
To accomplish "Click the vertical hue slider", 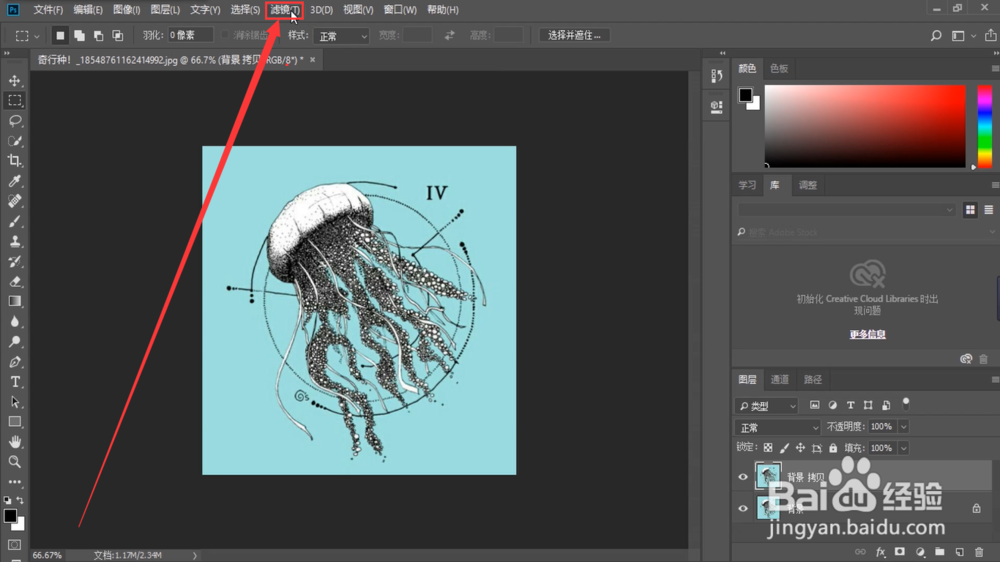I will (x=985, y=127).
